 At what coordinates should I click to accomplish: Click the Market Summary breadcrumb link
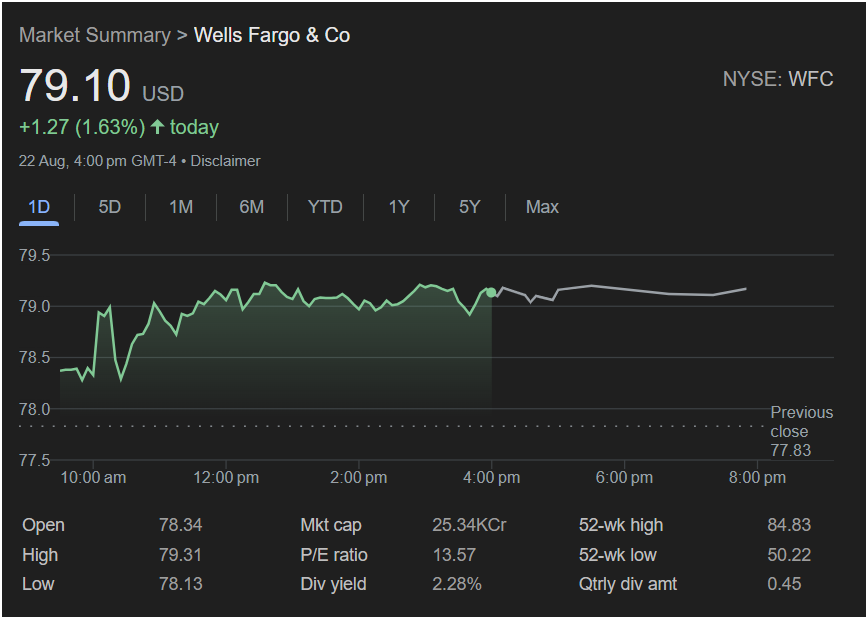94,35
